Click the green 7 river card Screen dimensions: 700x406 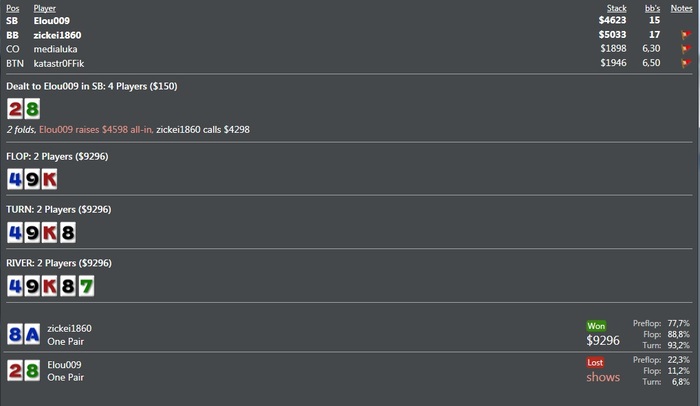86,286
